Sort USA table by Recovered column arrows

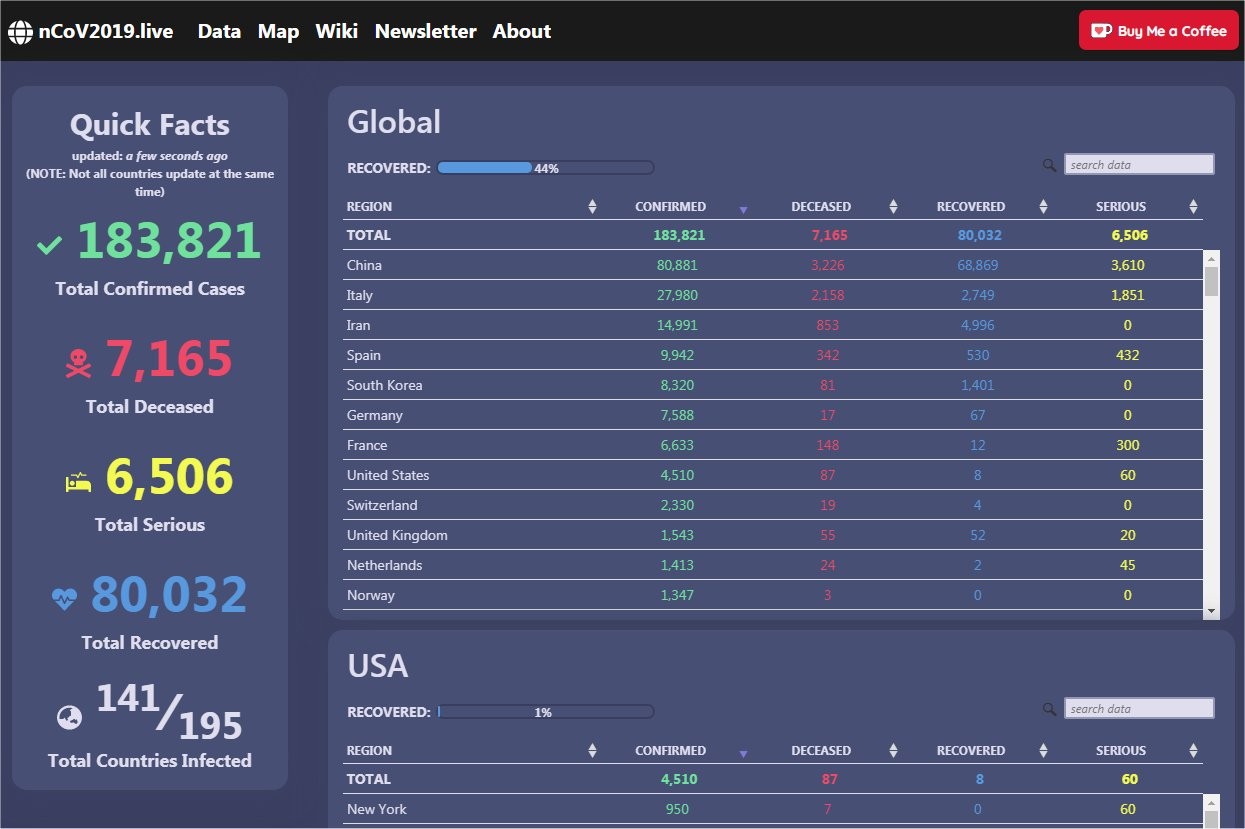coord(1043,751)
